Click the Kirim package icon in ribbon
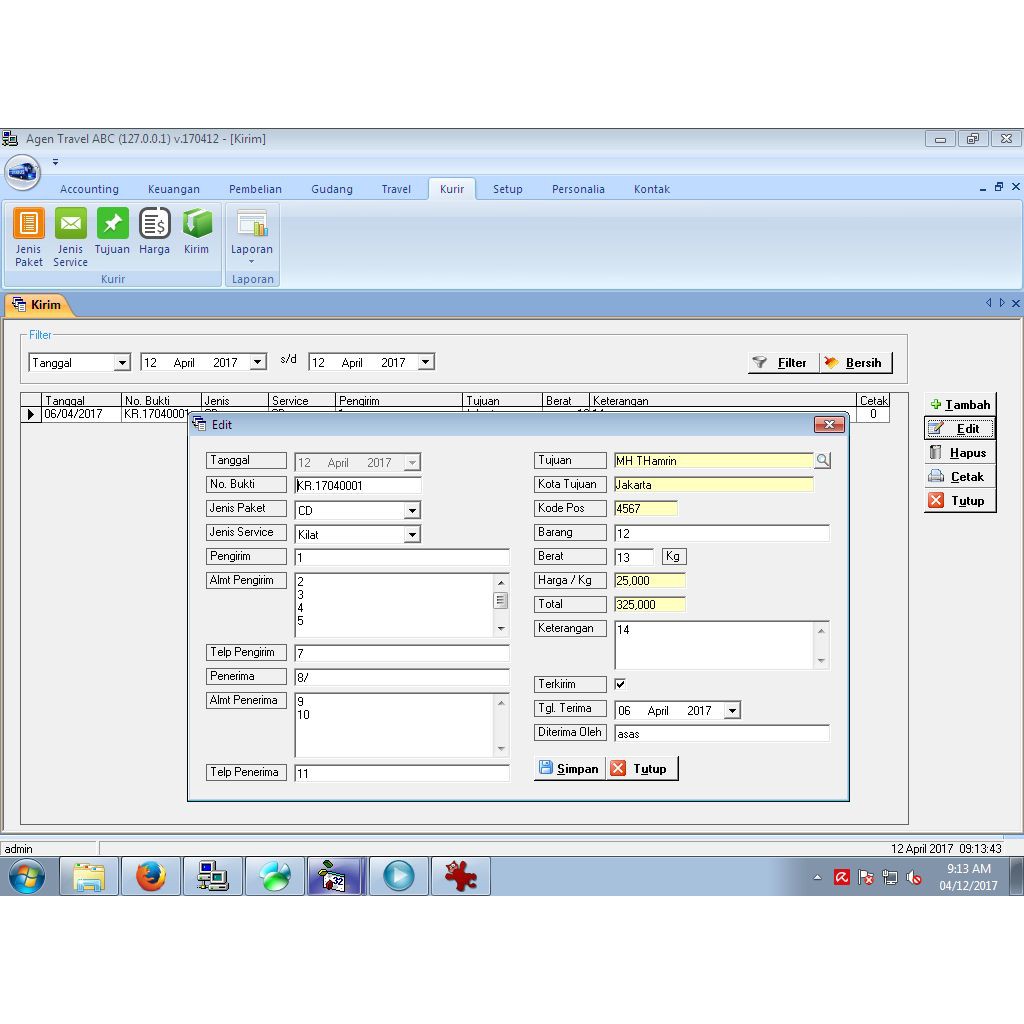Viewport: 1024px width, 1024px height. point(196,224)
